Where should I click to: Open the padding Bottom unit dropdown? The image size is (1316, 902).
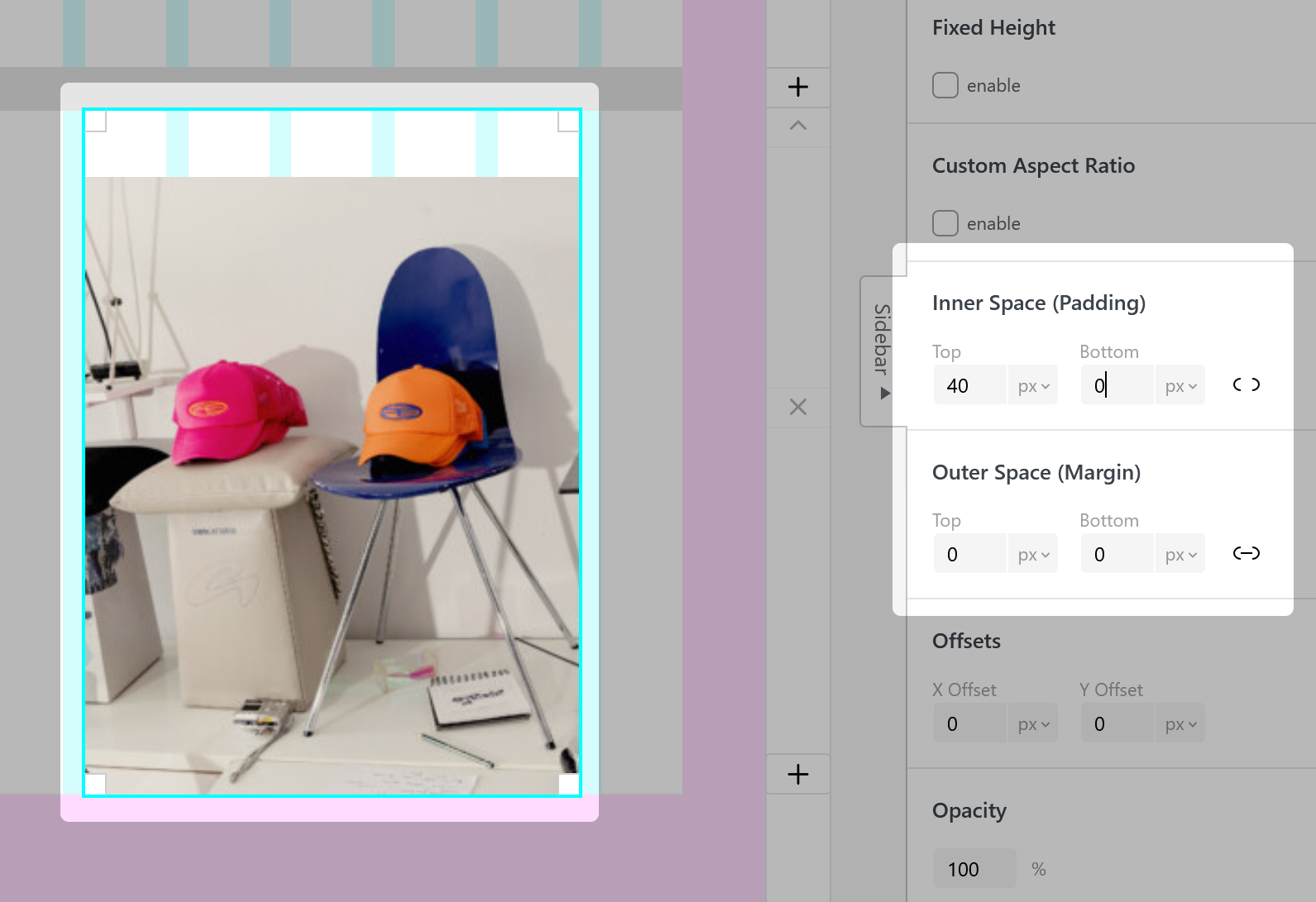[1180, 386]
